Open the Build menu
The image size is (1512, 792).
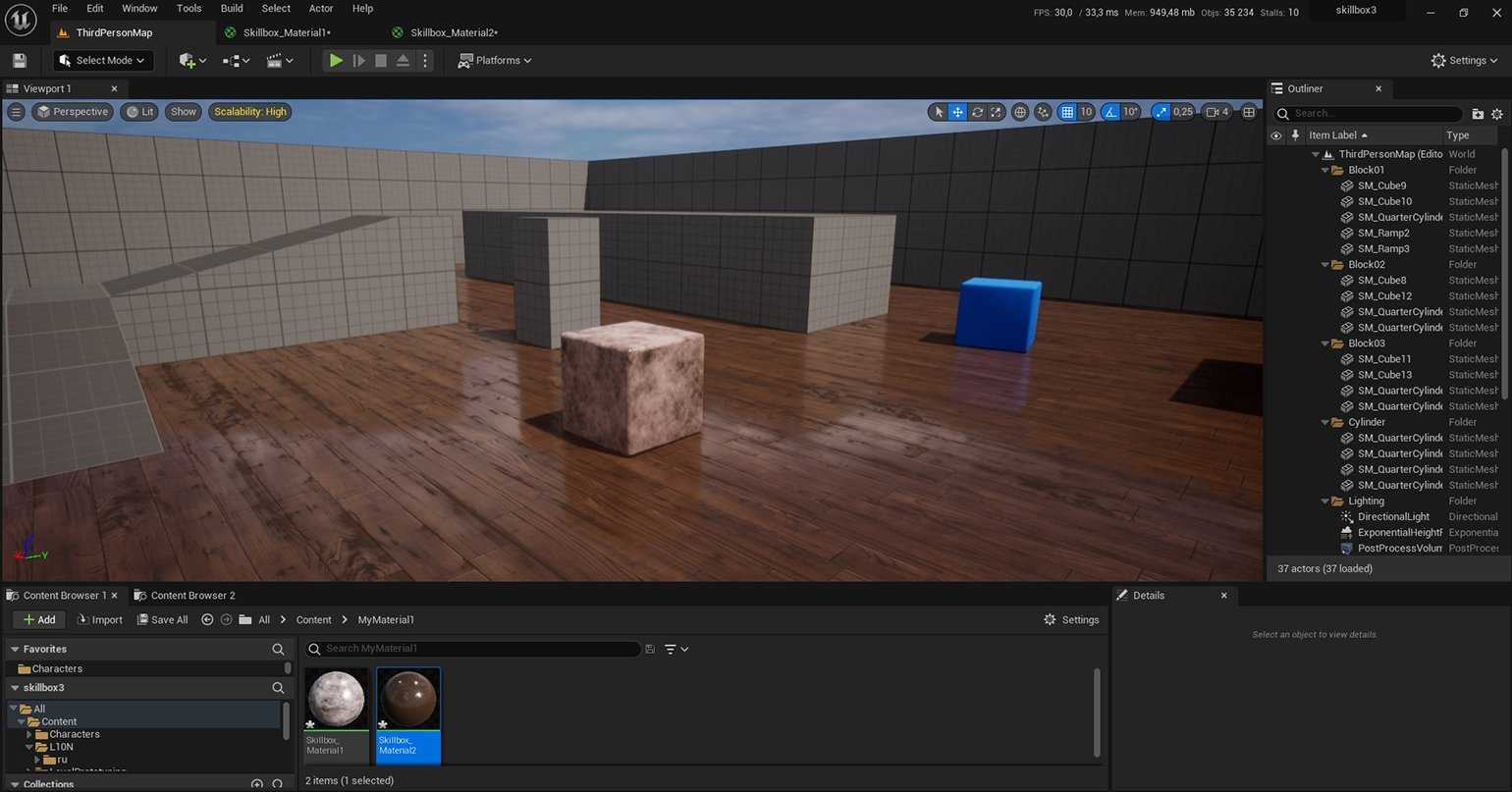[x=232, y=9]
